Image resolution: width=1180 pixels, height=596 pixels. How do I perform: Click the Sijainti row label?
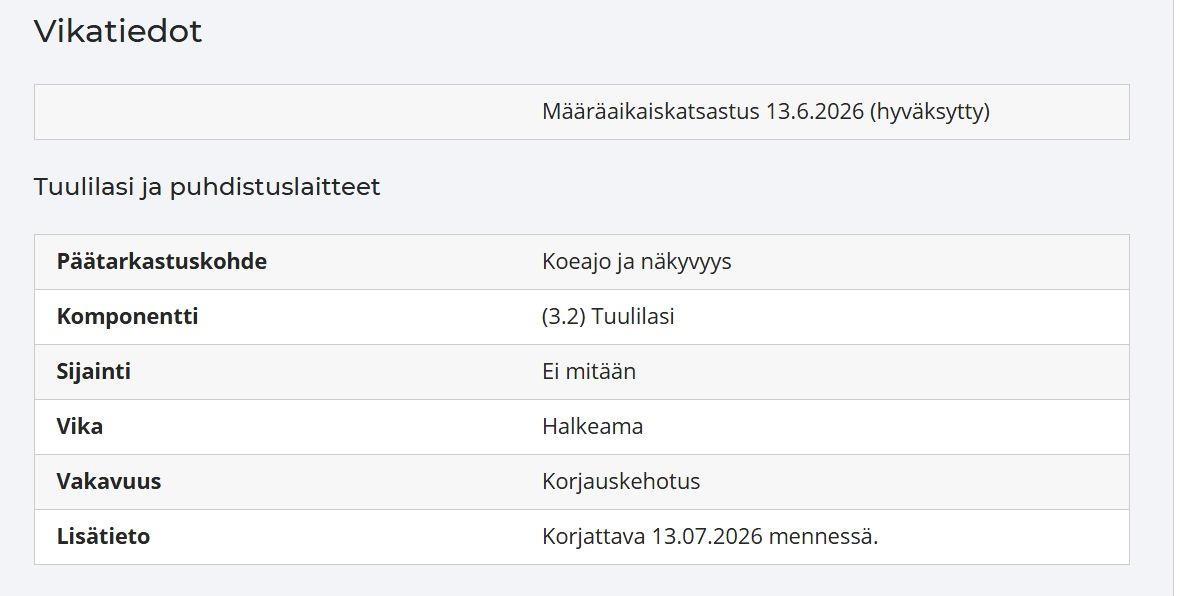tap(93, 372)
